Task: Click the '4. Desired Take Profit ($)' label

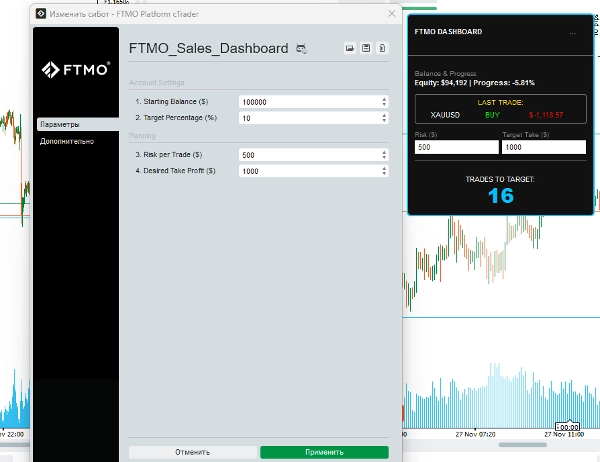Action: [176, 171]
